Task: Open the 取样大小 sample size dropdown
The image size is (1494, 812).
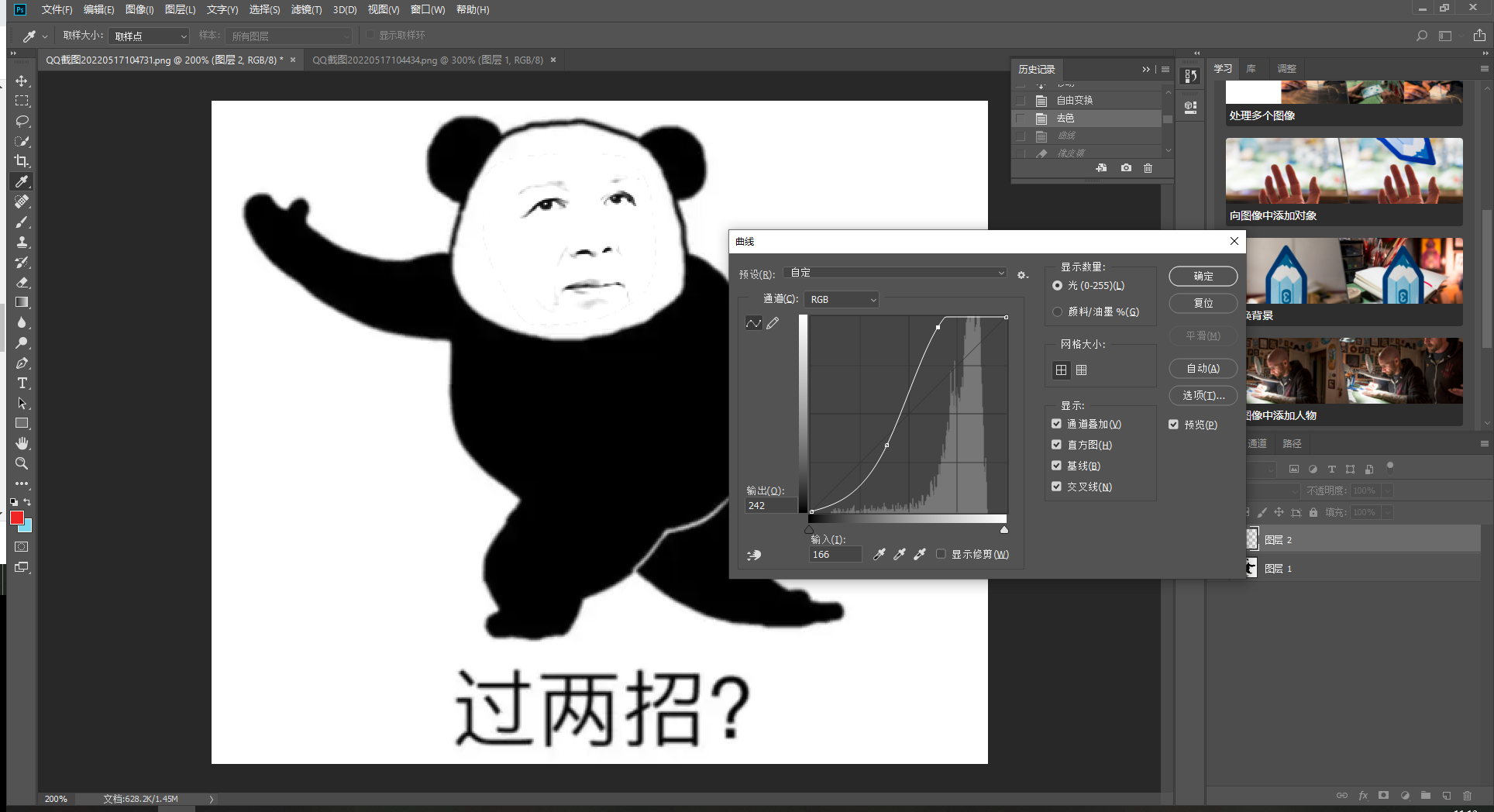Action: click(149, 36)
